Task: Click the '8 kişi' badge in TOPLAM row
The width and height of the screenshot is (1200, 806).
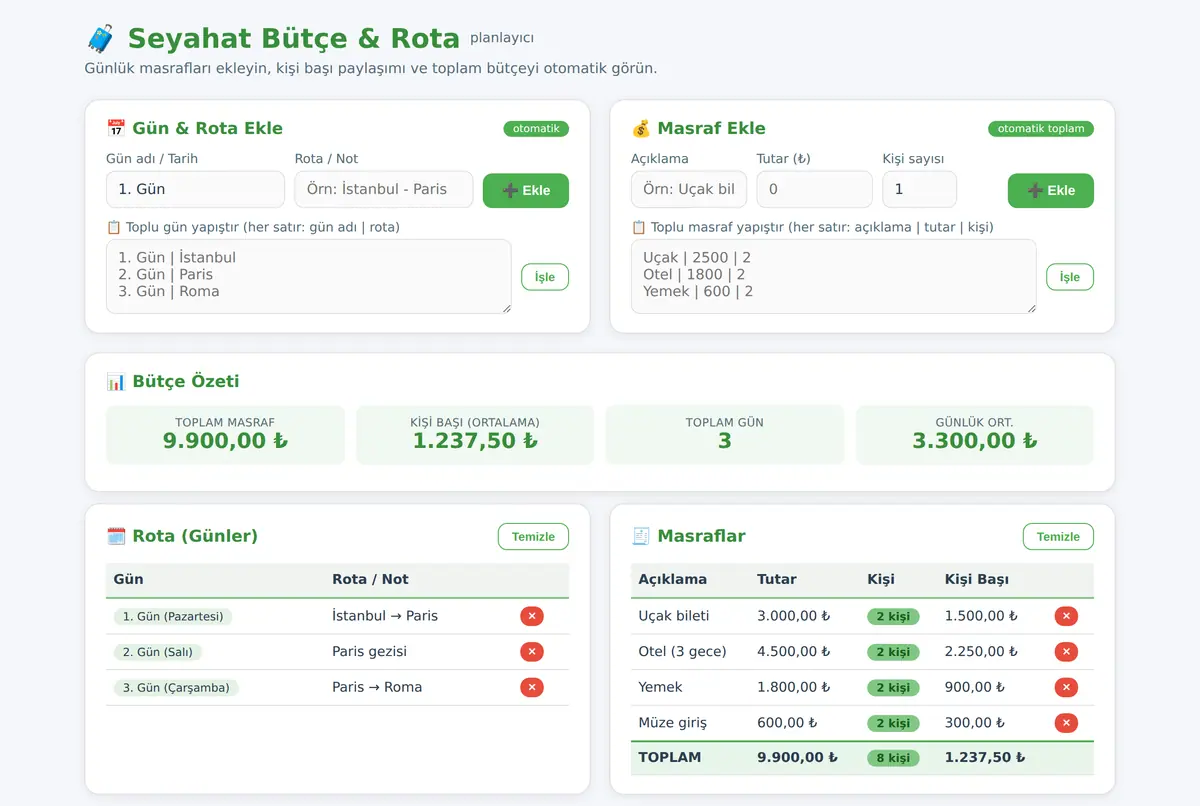Action: [x=893, y=758]
